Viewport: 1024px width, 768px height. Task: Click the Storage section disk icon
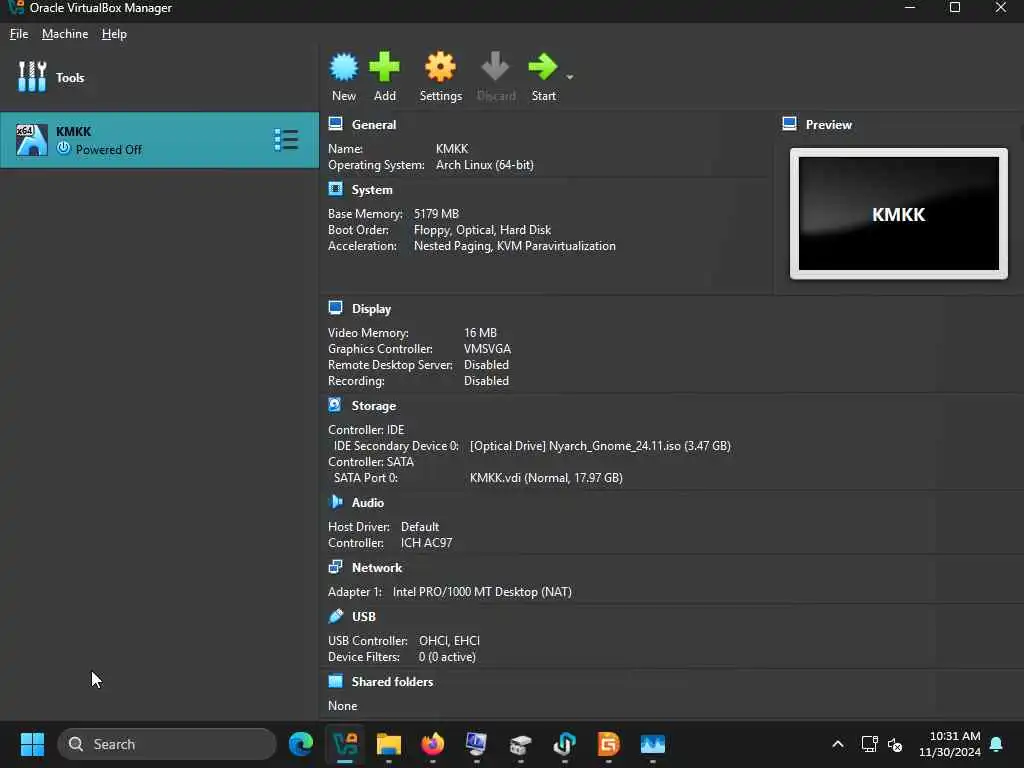[335, 405]
